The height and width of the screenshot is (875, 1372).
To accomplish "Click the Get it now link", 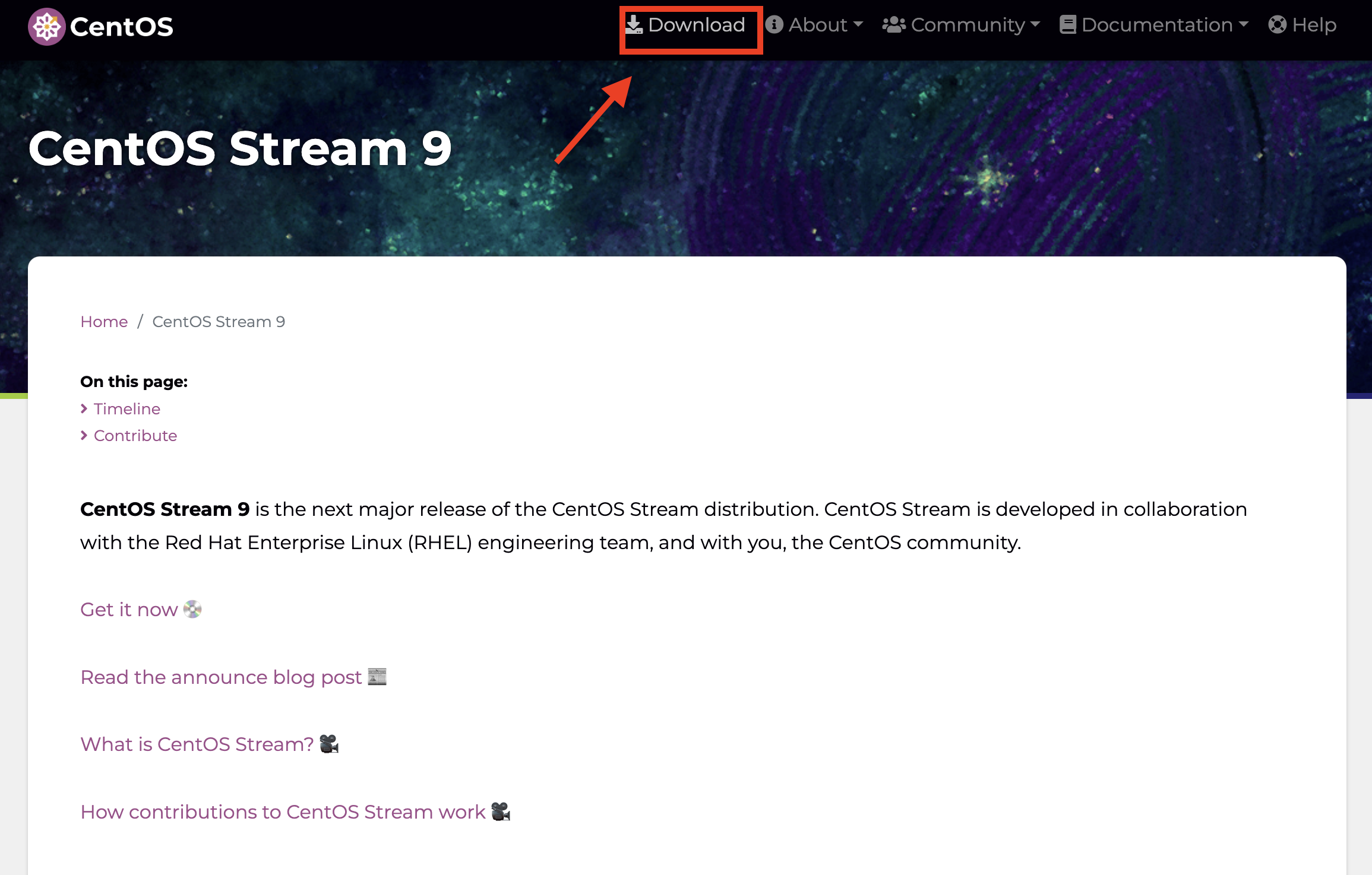I will (x=129, y=610).
